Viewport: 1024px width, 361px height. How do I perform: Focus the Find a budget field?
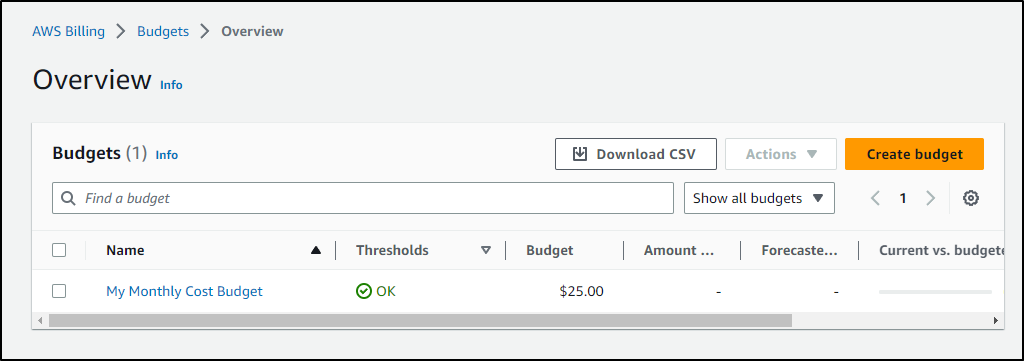(362, 198)
